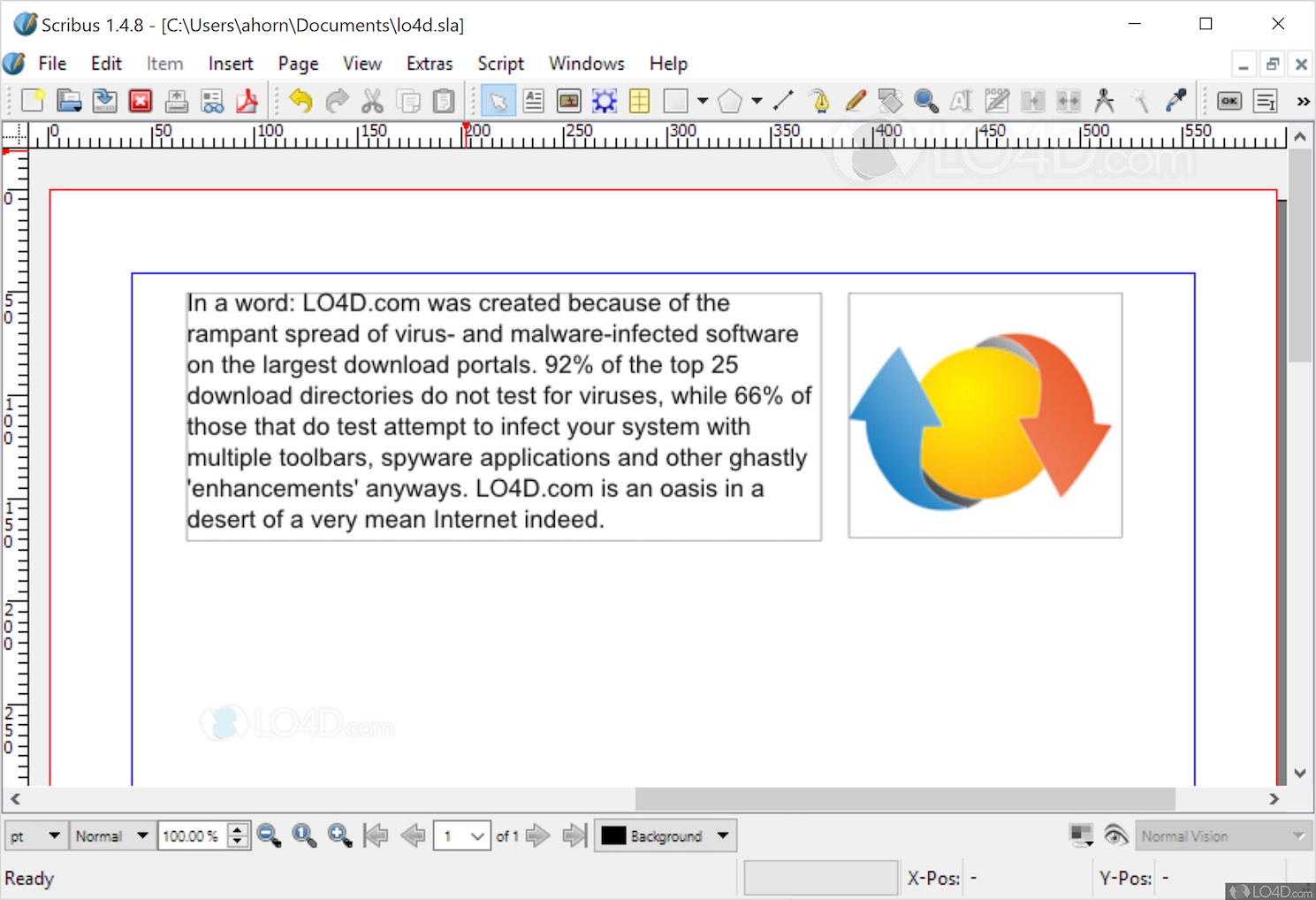The height and width of the screenshot is (900, 1316).
Task: Click the PDF push button OK tool
Action: pyautogui.click(x=1229, y=101)
